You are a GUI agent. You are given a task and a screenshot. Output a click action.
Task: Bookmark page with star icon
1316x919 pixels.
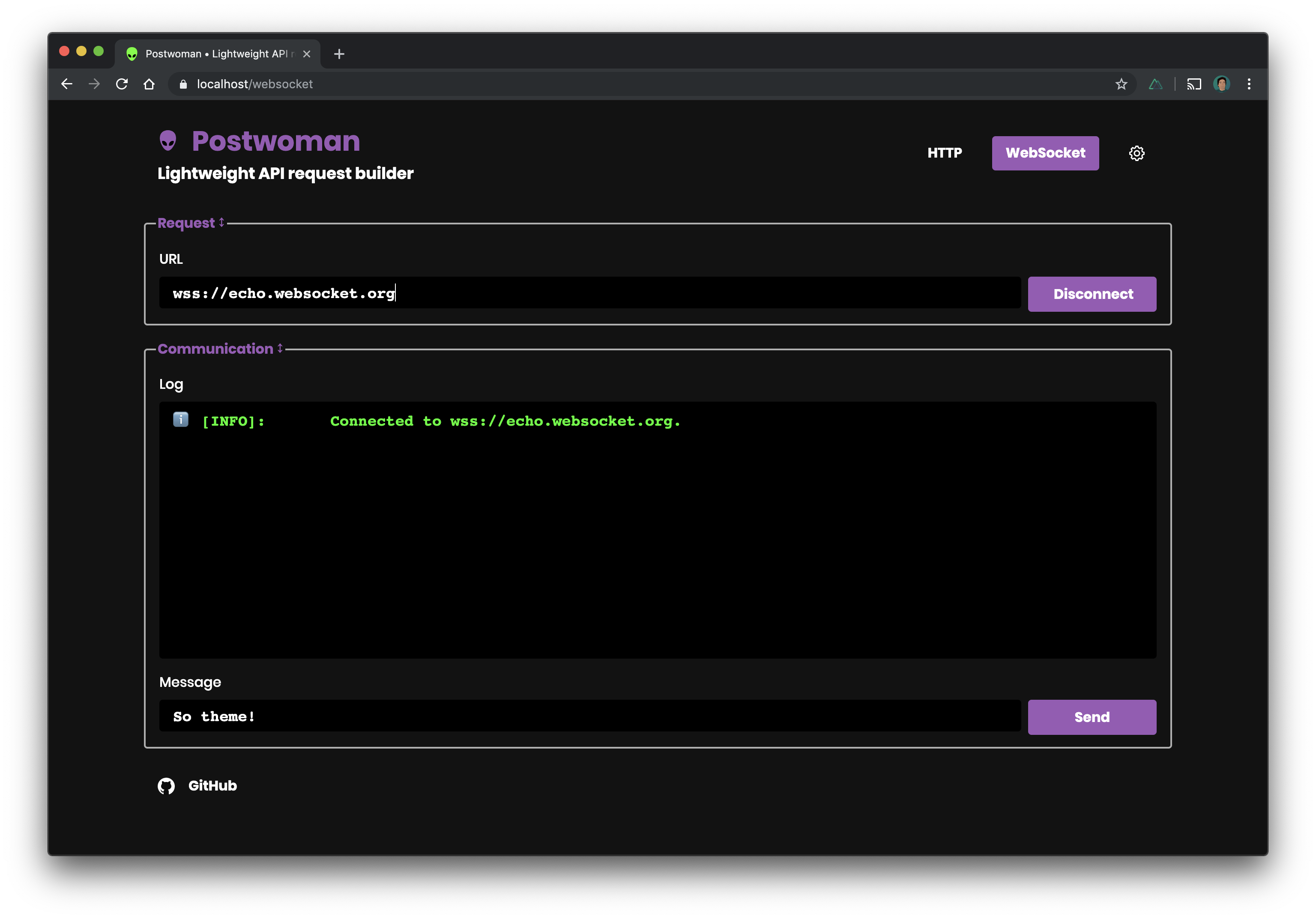coord(1121,84)
